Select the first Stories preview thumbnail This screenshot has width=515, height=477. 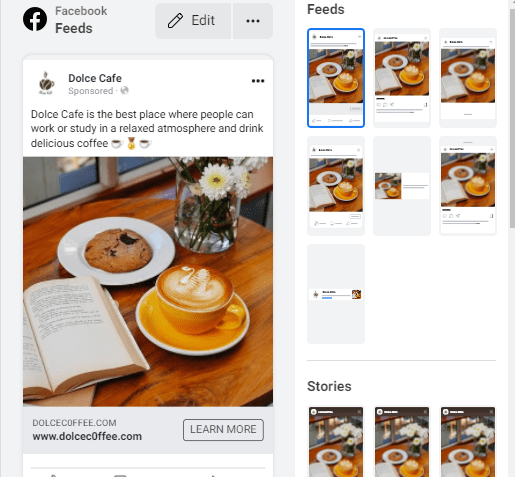coord(336,442)
